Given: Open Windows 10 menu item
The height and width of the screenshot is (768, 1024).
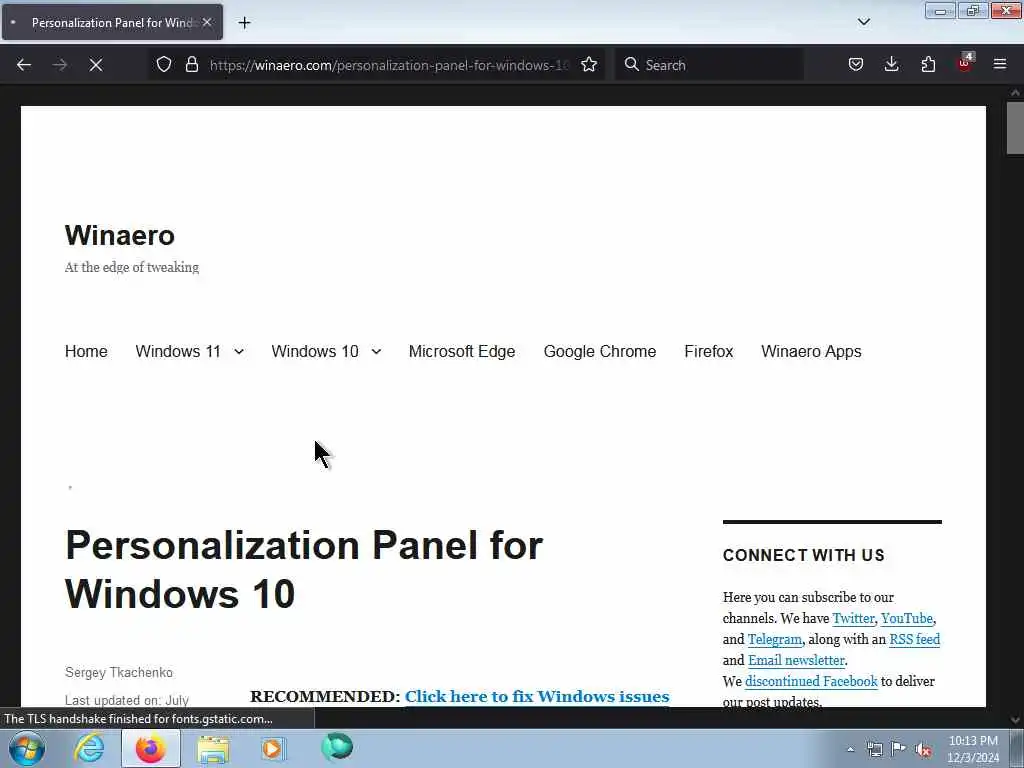Looking at the screenshot, I should click(315, 351).
